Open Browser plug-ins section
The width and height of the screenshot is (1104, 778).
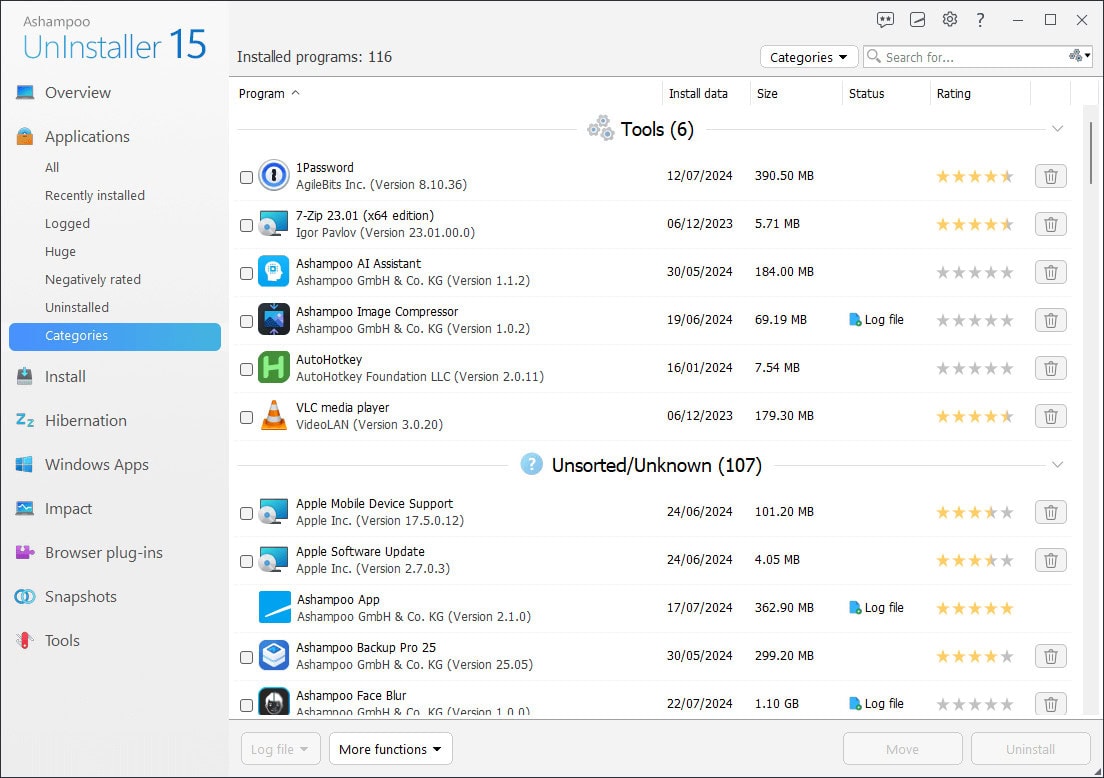(104, 553)
